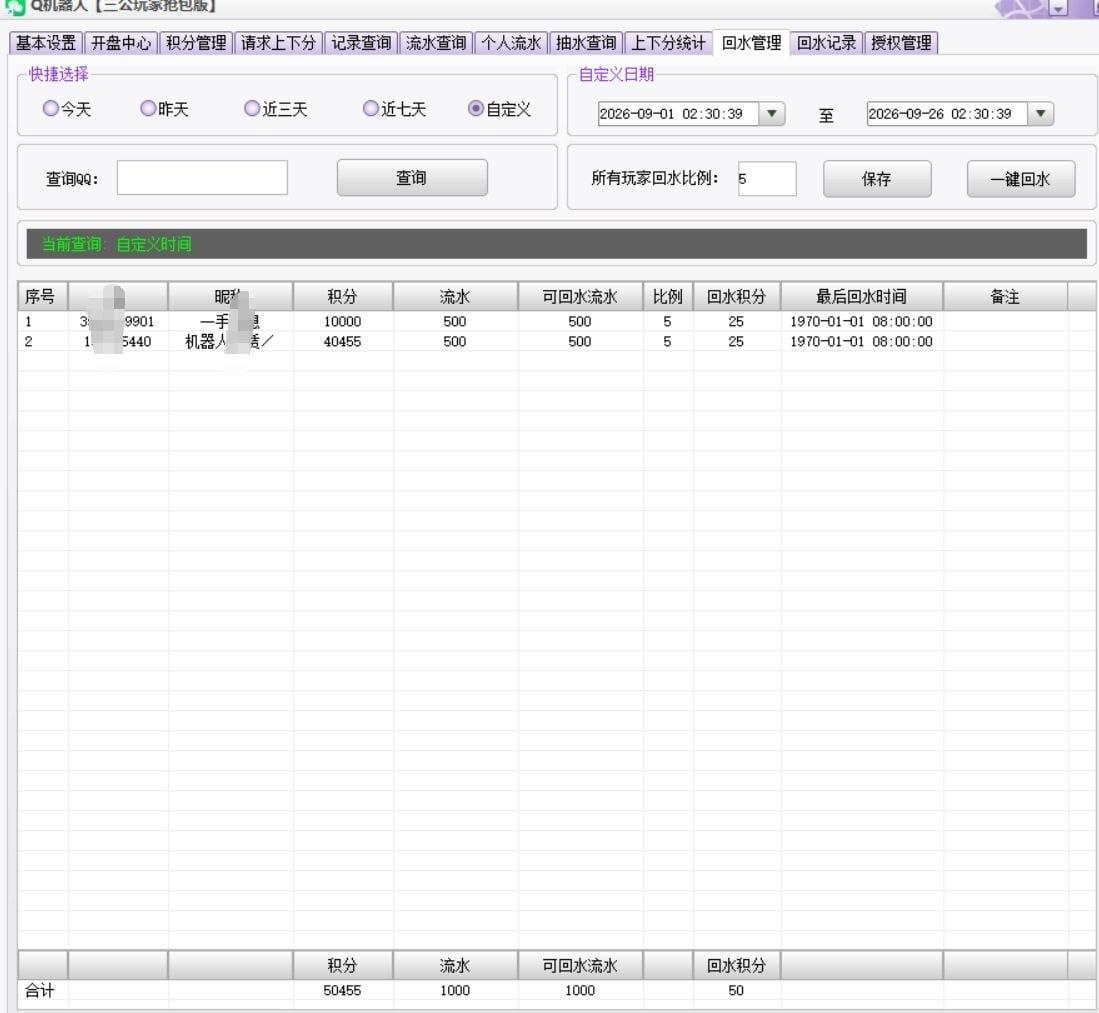Click the 最后回水时间 column header
This screenshot has width=1099, height=1013.
pos(861,297)
